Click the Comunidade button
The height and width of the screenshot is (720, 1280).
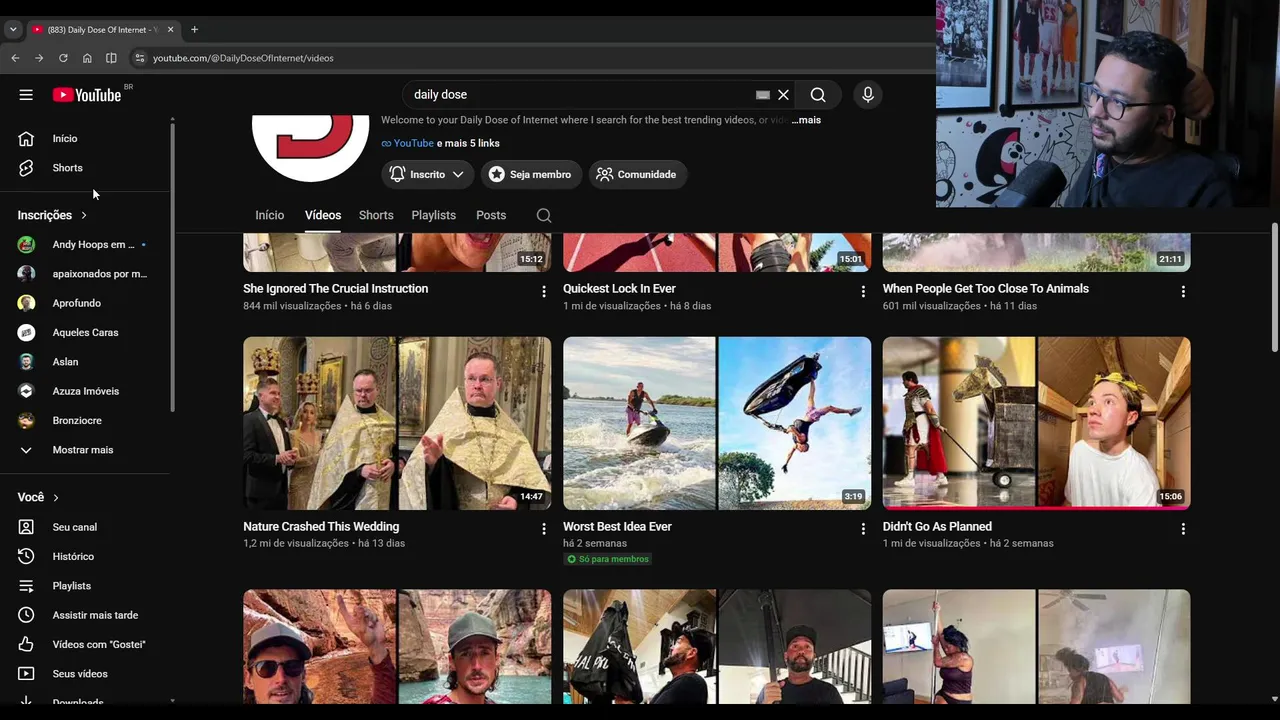click(x=637, y=174)
